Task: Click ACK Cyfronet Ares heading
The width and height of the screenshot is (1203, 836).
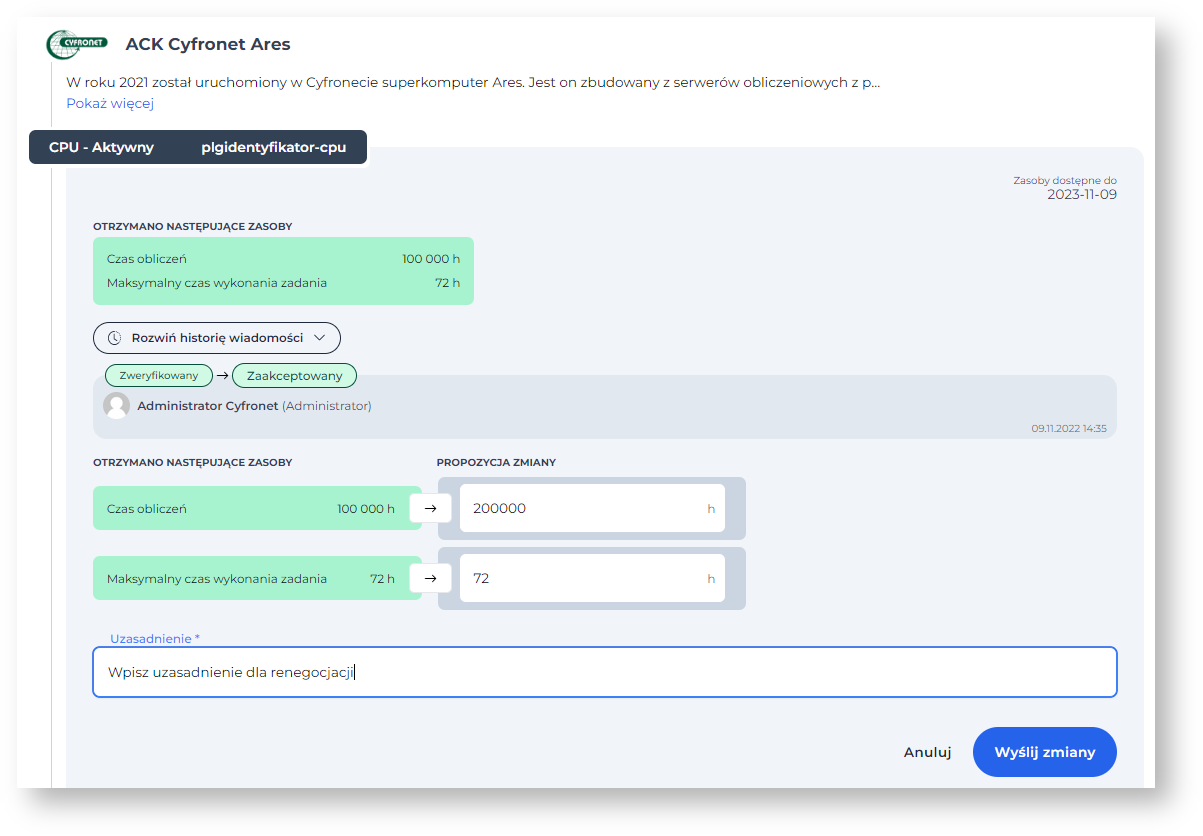Action: click(x=208, y=45)
